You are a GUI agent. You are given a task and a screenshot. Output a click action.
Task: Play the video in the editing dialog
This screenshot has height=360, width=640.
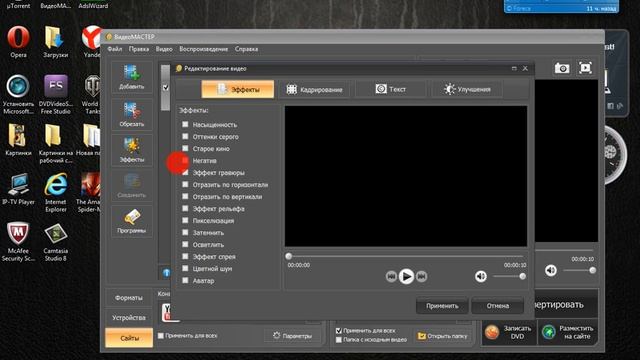406,276
